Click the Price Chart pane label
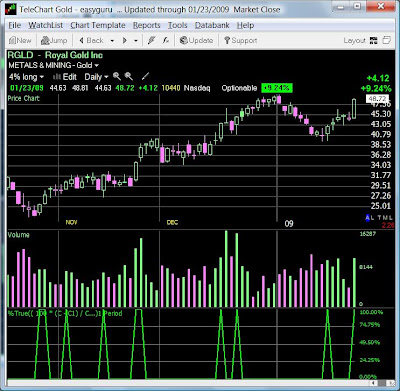 pyautogui.click(x=24, y=98)
